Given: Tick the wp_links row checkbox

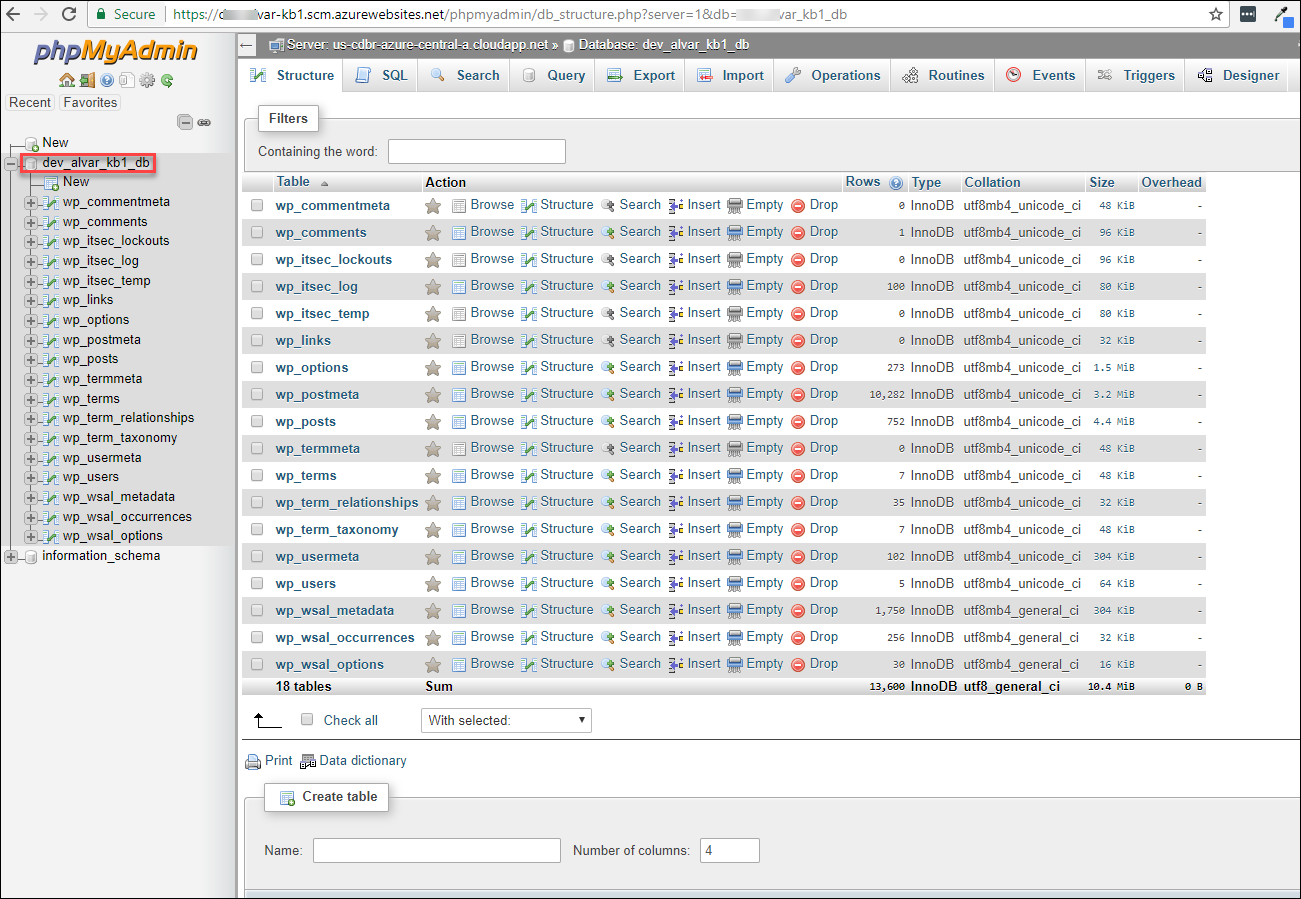Looking at the screenshot, I should point(257,340).
